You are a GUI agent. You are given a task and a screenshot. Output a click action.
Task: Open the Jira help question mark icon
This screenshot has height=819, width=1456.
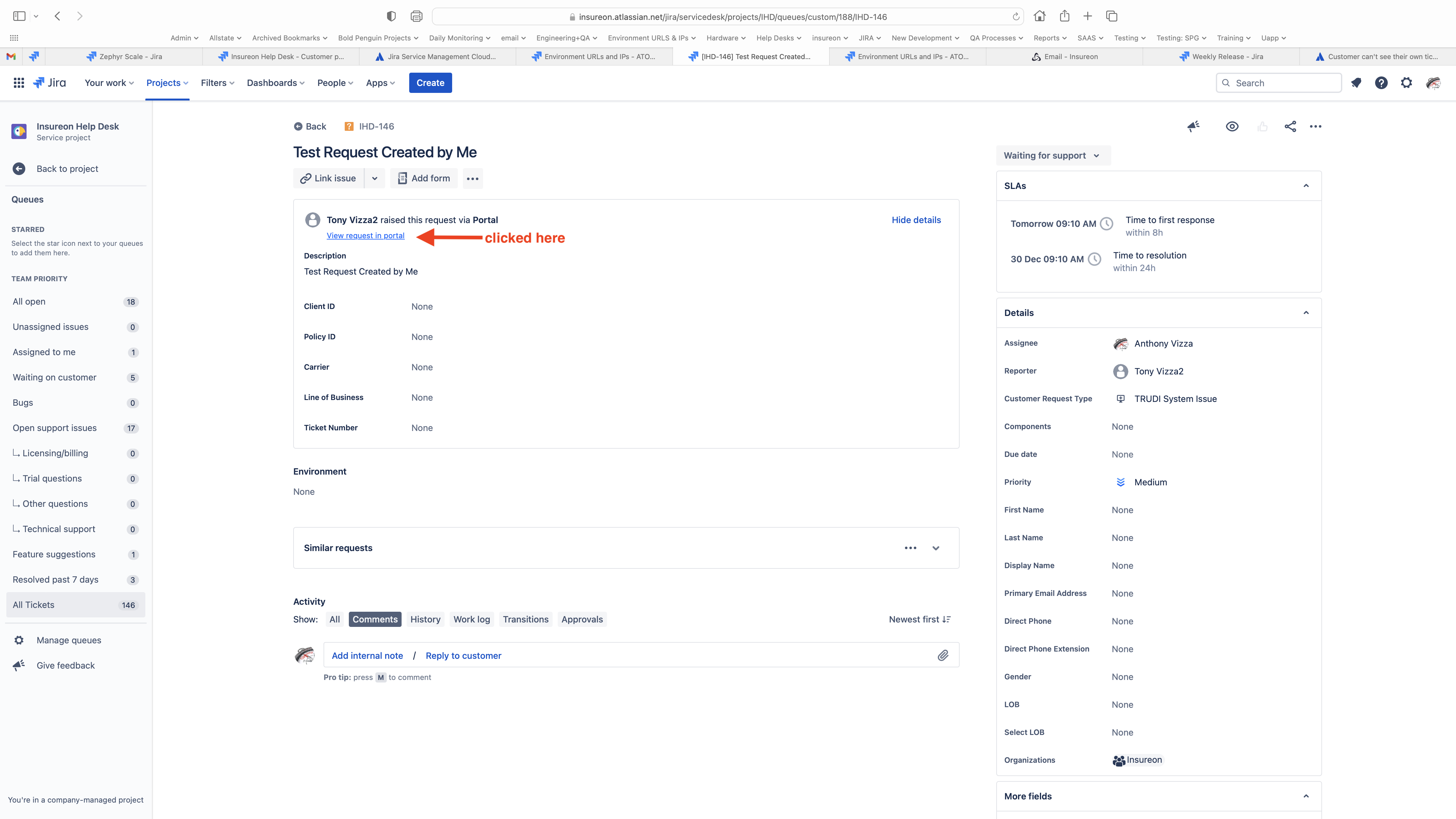pos(1381,83)
